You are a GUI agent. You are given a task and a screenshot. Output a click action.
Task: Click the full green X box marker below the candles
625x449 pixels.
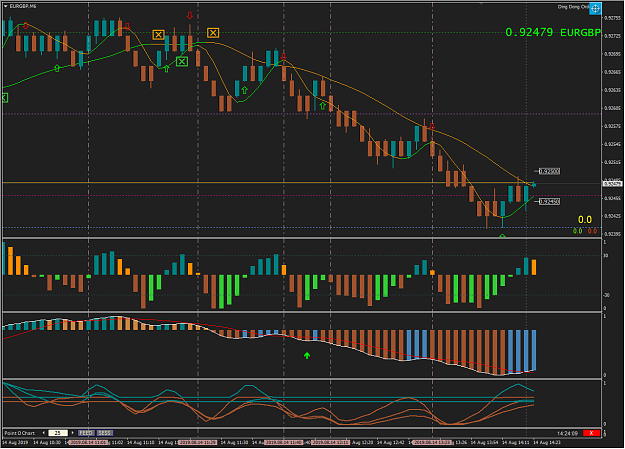182,61
